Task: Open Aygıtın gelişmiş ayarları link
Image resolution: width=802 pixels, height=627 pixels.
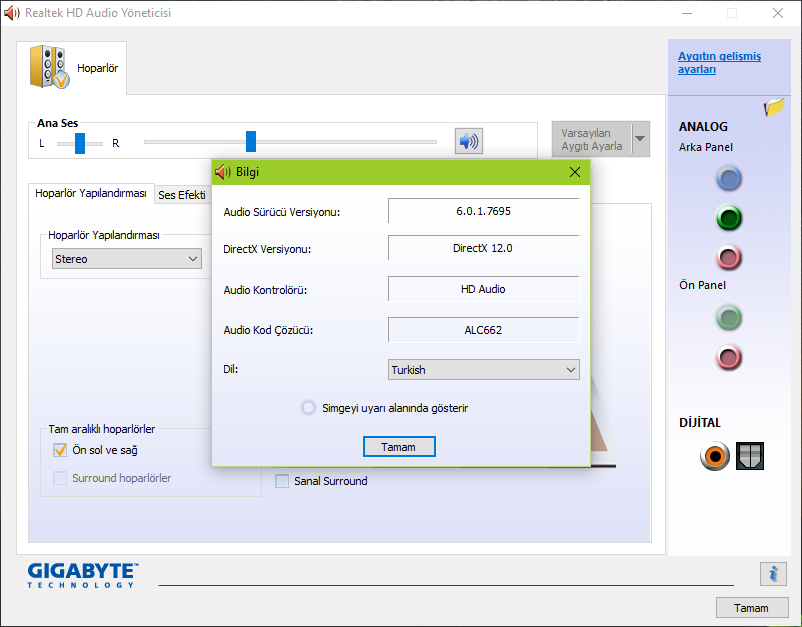Action: click(x=719, y=63)
